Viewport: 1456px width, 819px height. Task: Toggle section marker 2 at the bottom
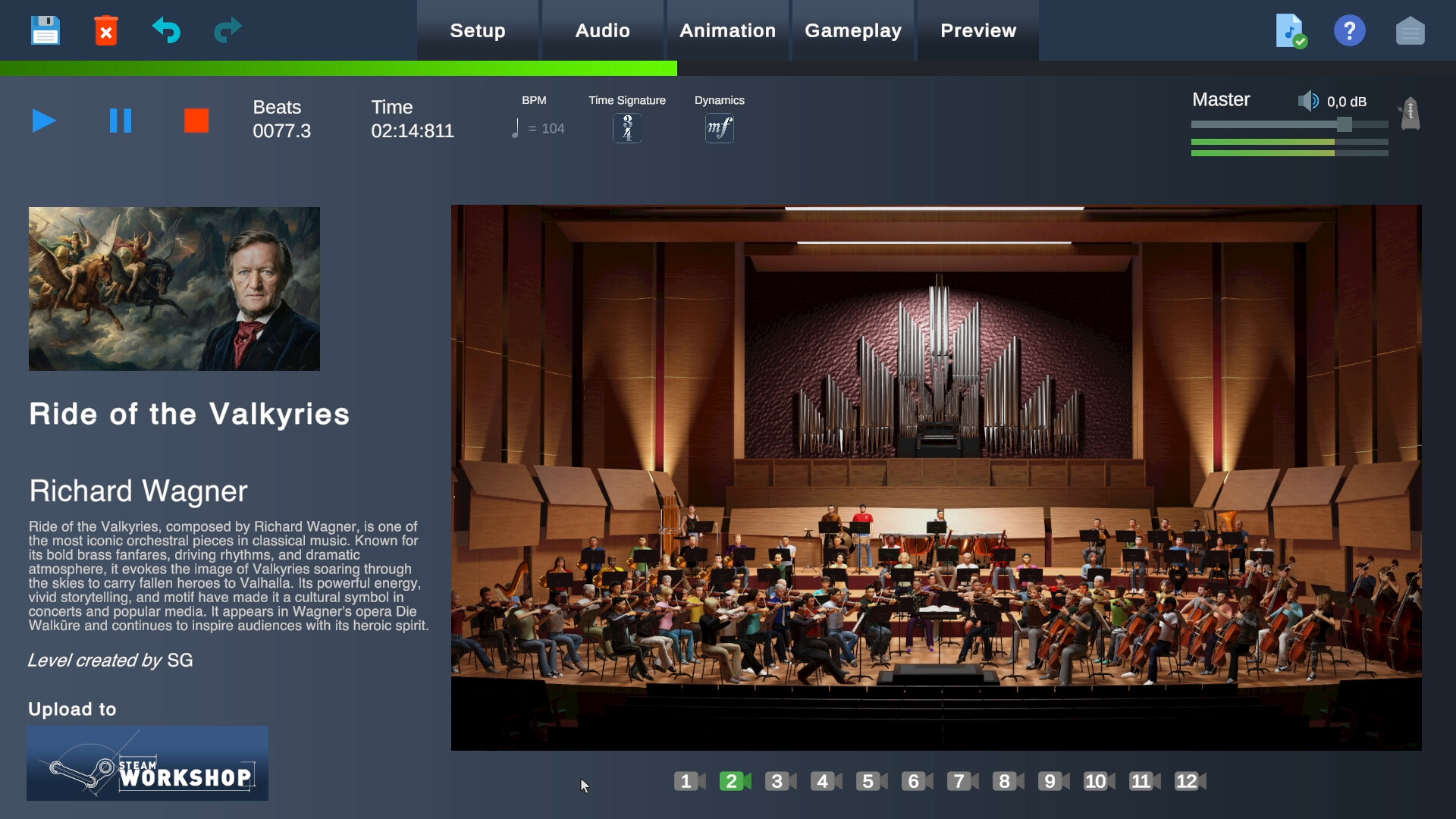[733, 781]
